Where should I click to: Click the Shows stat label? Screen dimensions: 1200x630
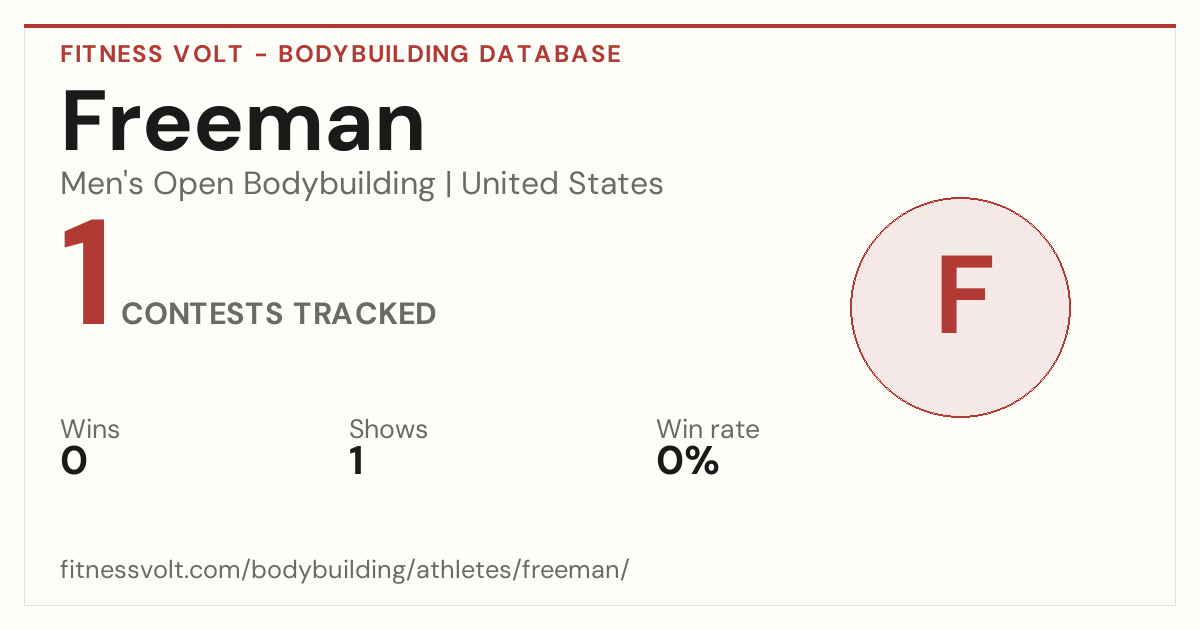click(388, 429)
